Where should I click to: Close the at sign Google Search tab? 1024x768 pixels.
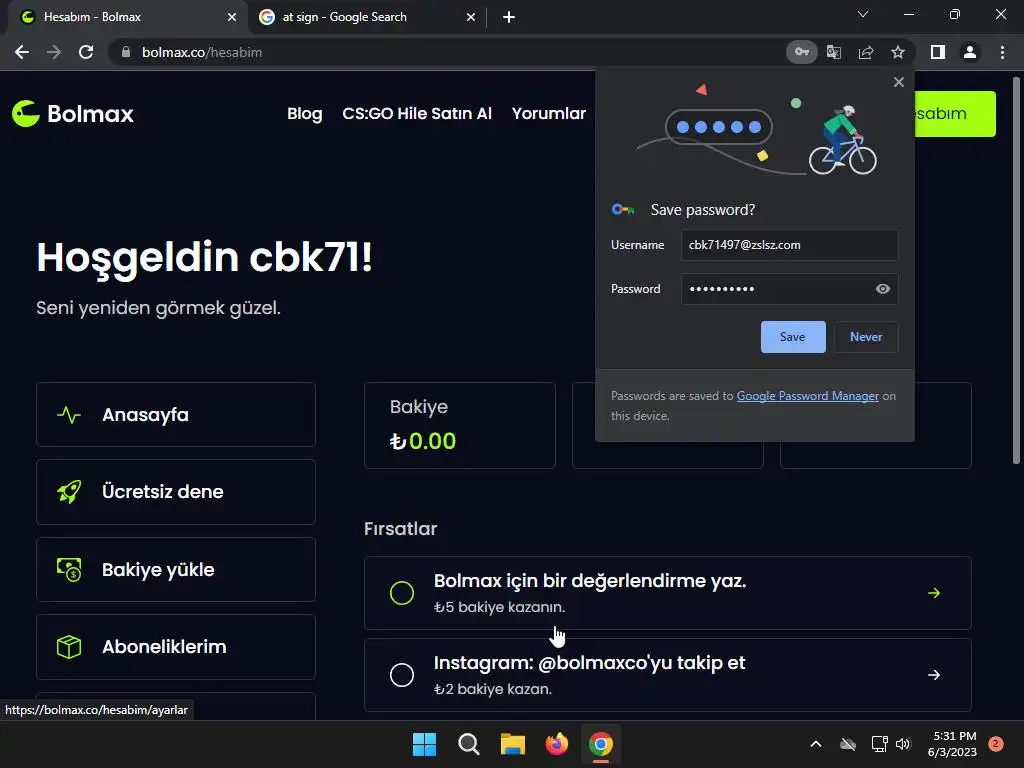(471, 17)
